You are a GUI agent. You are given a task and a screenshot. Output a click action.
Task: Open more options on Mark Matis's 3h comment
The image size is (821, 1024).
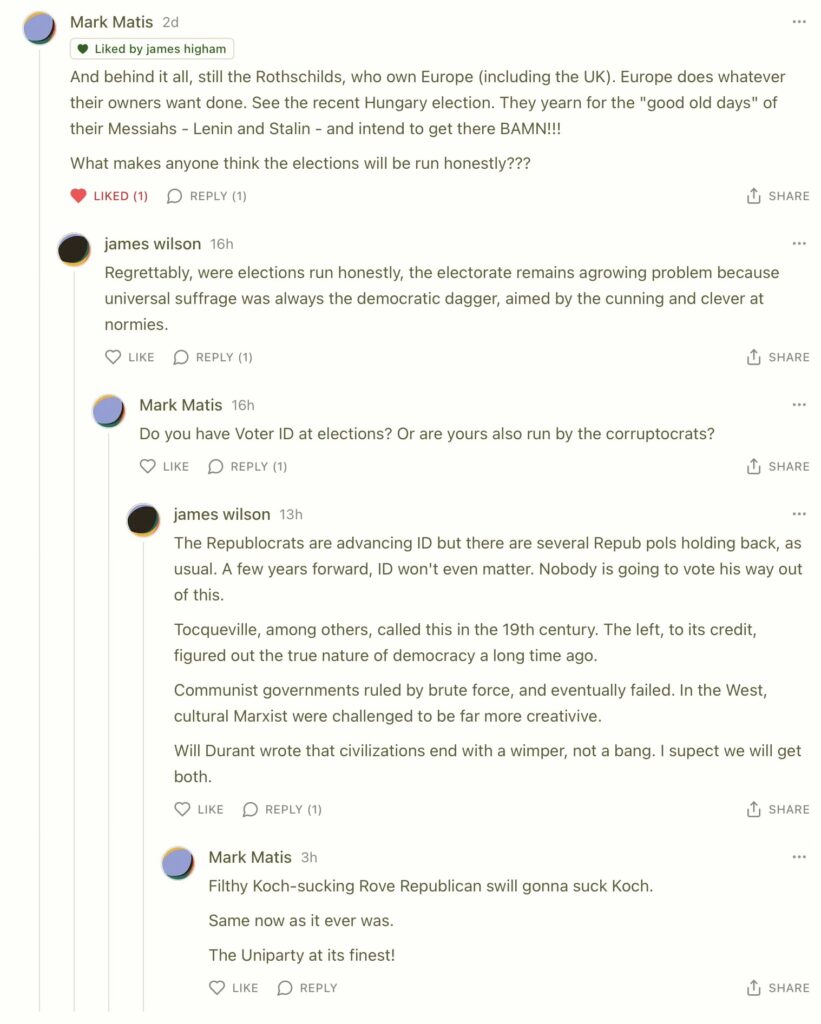tap(798, 857)
